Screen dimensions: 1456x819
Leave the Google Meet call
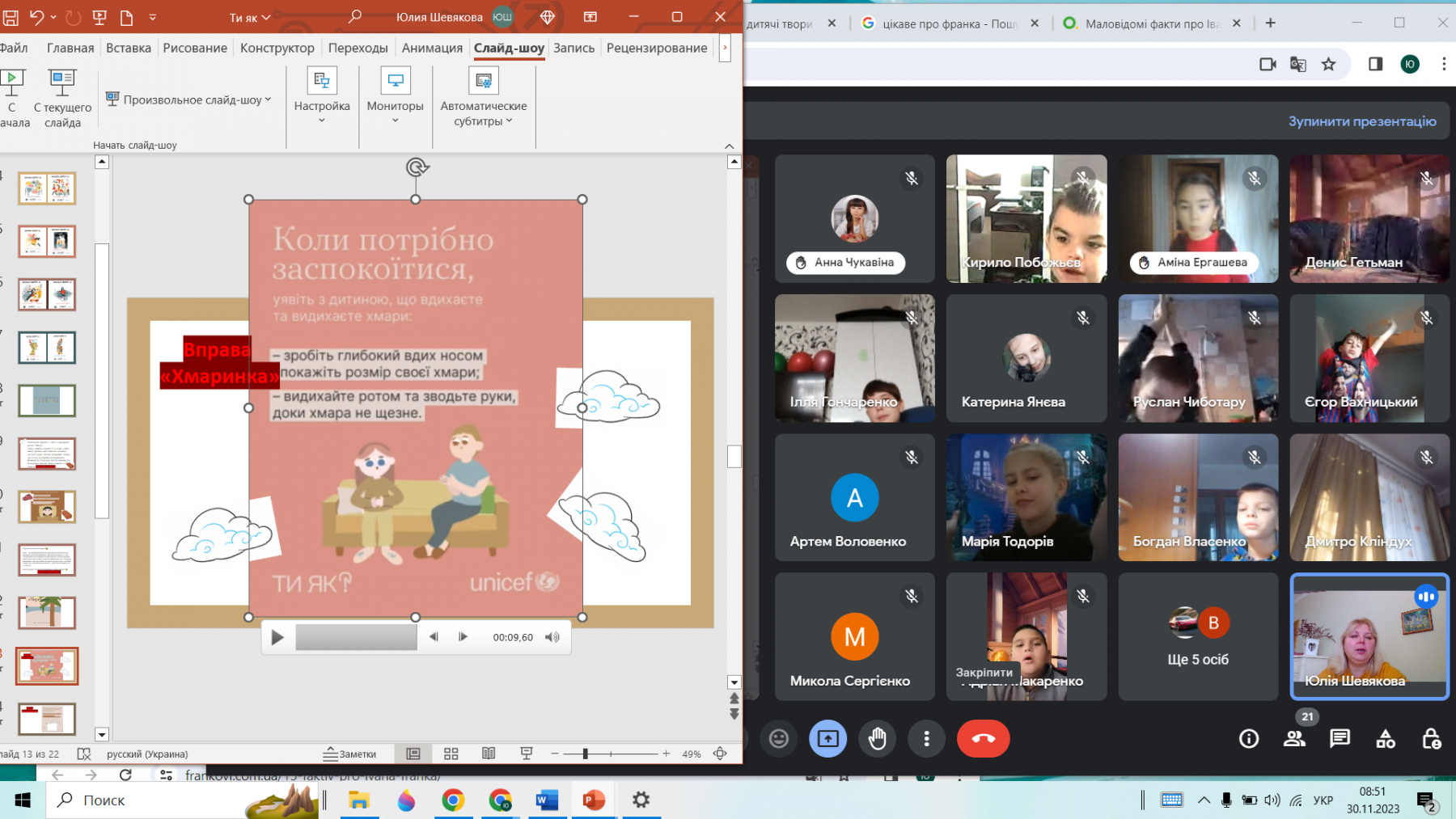coord(984,738)
